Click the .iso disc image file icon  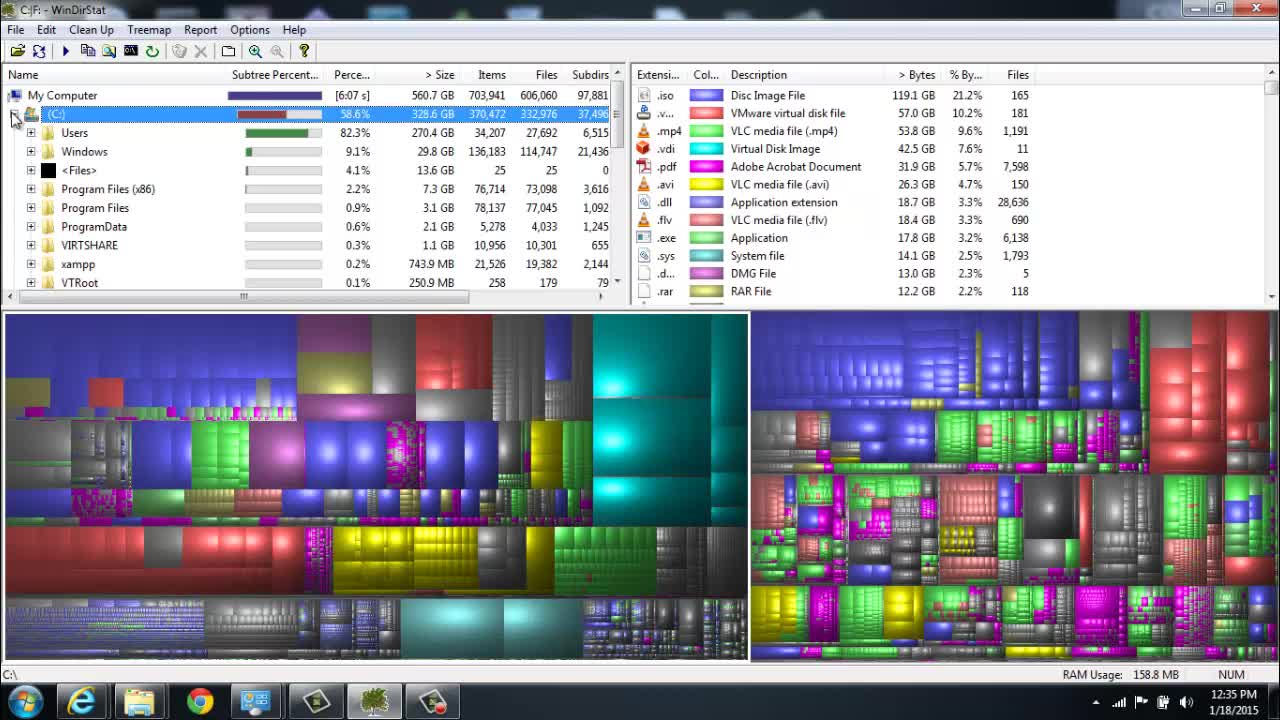(644, 95)
